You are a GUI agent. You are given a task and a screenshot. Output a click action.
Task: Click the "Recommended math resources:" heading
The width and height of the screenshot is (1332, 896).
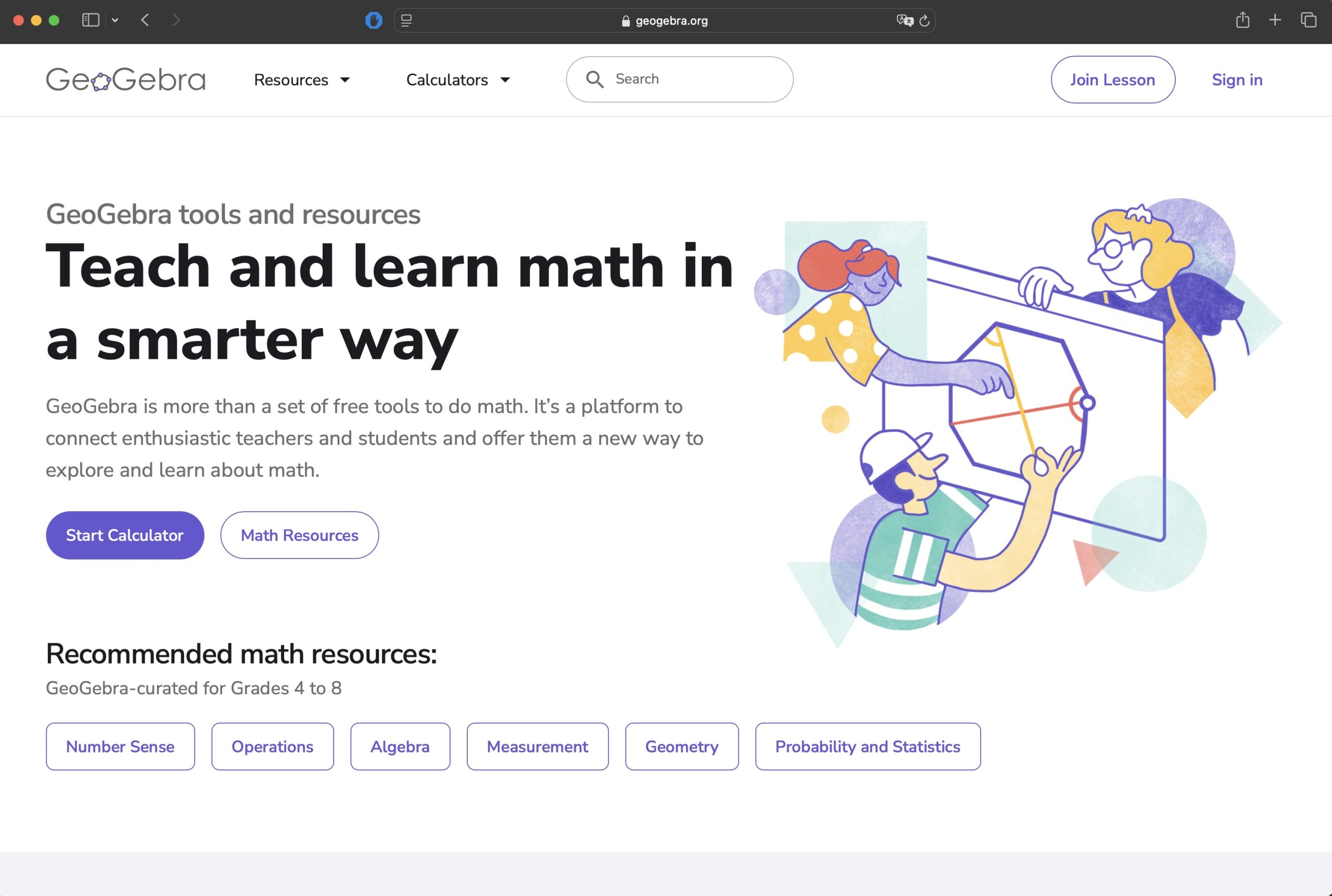(241, 654)
